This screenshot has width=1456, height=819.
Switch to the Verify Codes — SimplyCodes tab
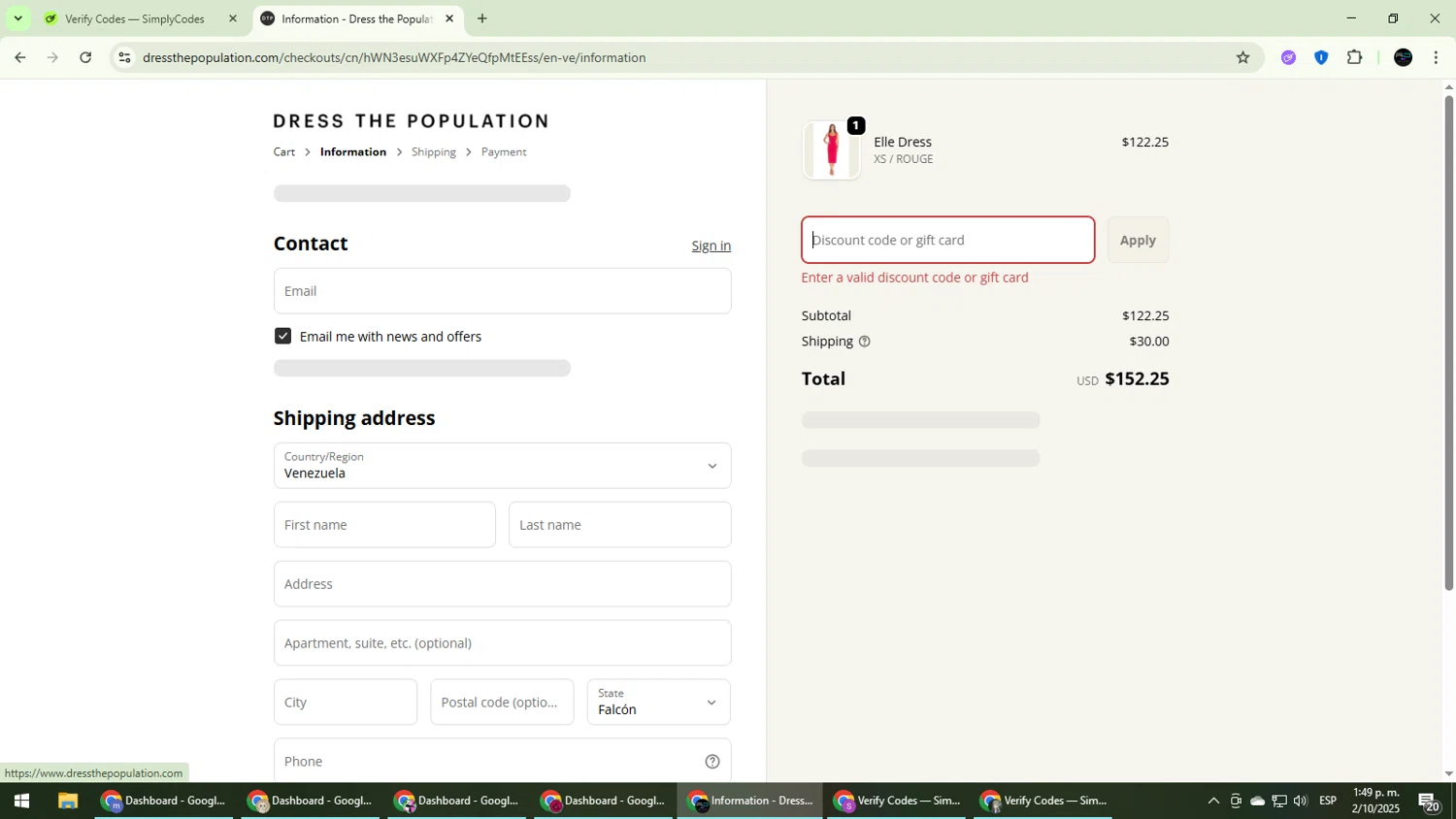(134, 18)
